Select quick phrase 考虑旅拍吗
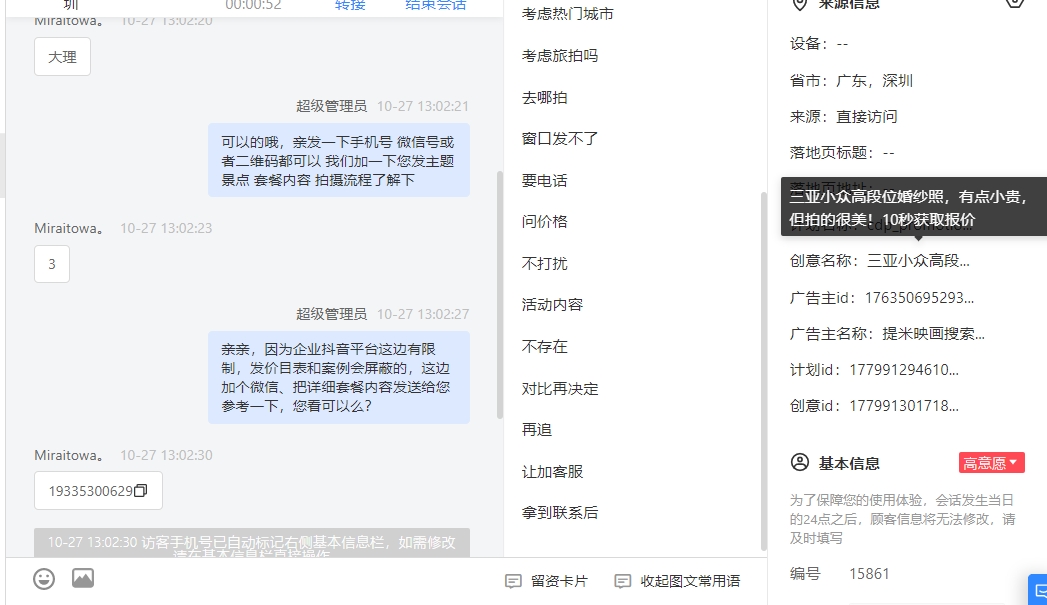 [x=560, y=55]
